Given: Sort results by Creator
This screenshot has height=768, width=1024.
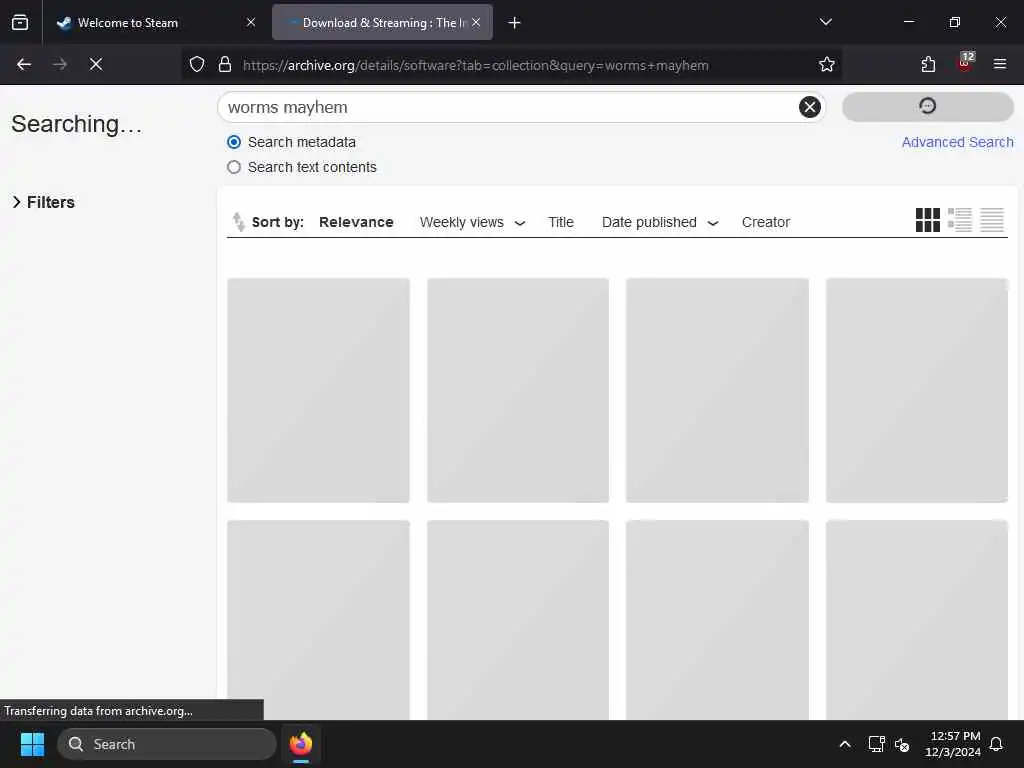Looking at the screenshot, I should click(x=765, y=222).
